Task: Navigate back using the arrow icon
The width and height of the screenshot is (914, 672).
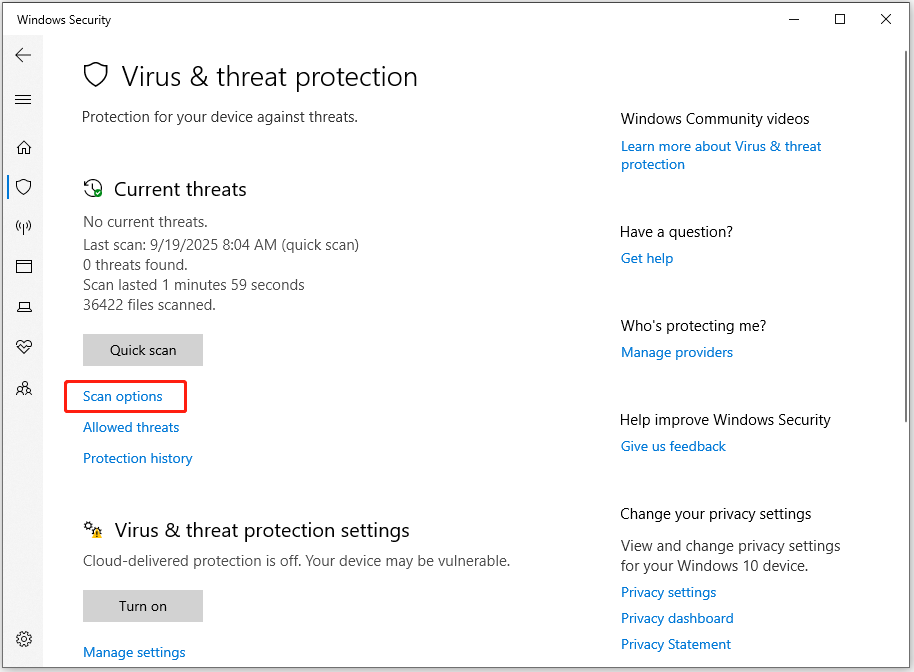Action: (x=23, y=55)
